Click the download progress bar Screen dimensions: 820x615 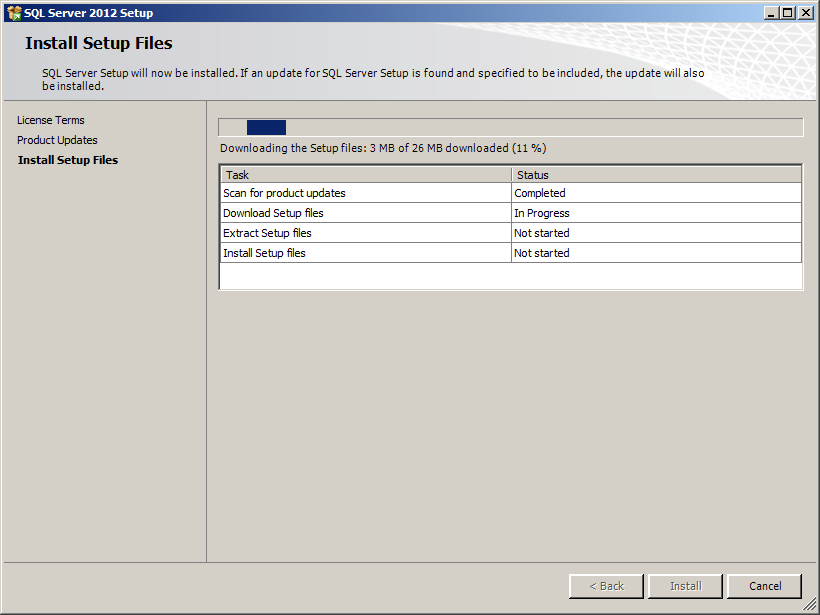pos(510,127)
